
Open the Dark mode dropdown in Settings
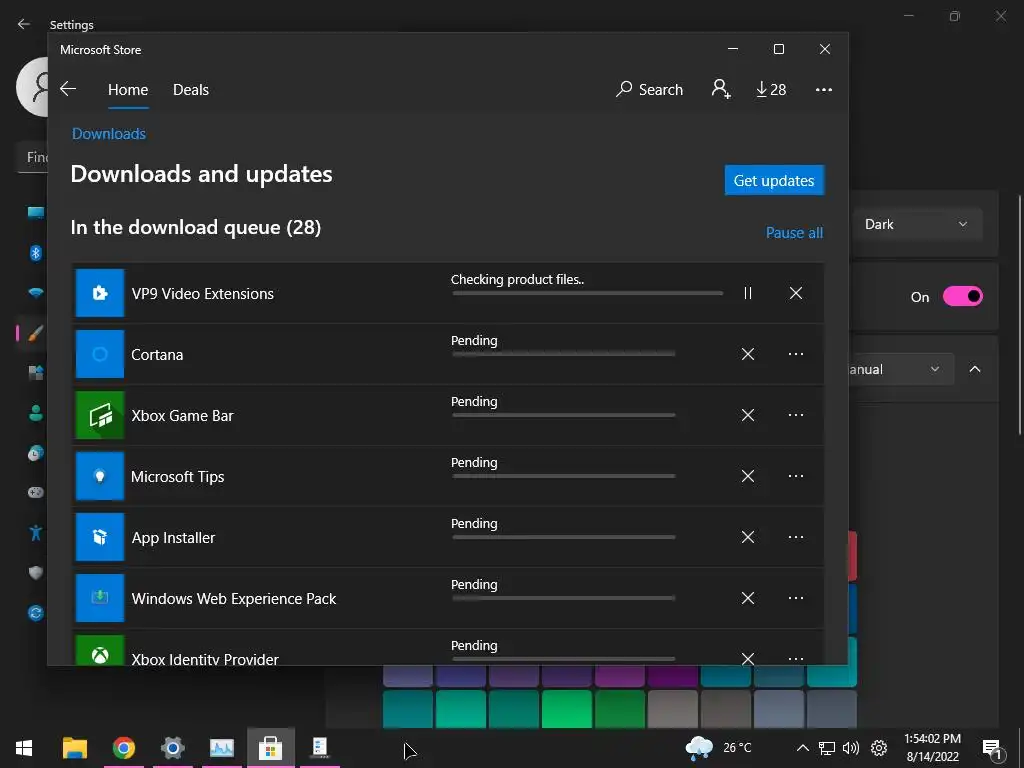tap(916, 224)
